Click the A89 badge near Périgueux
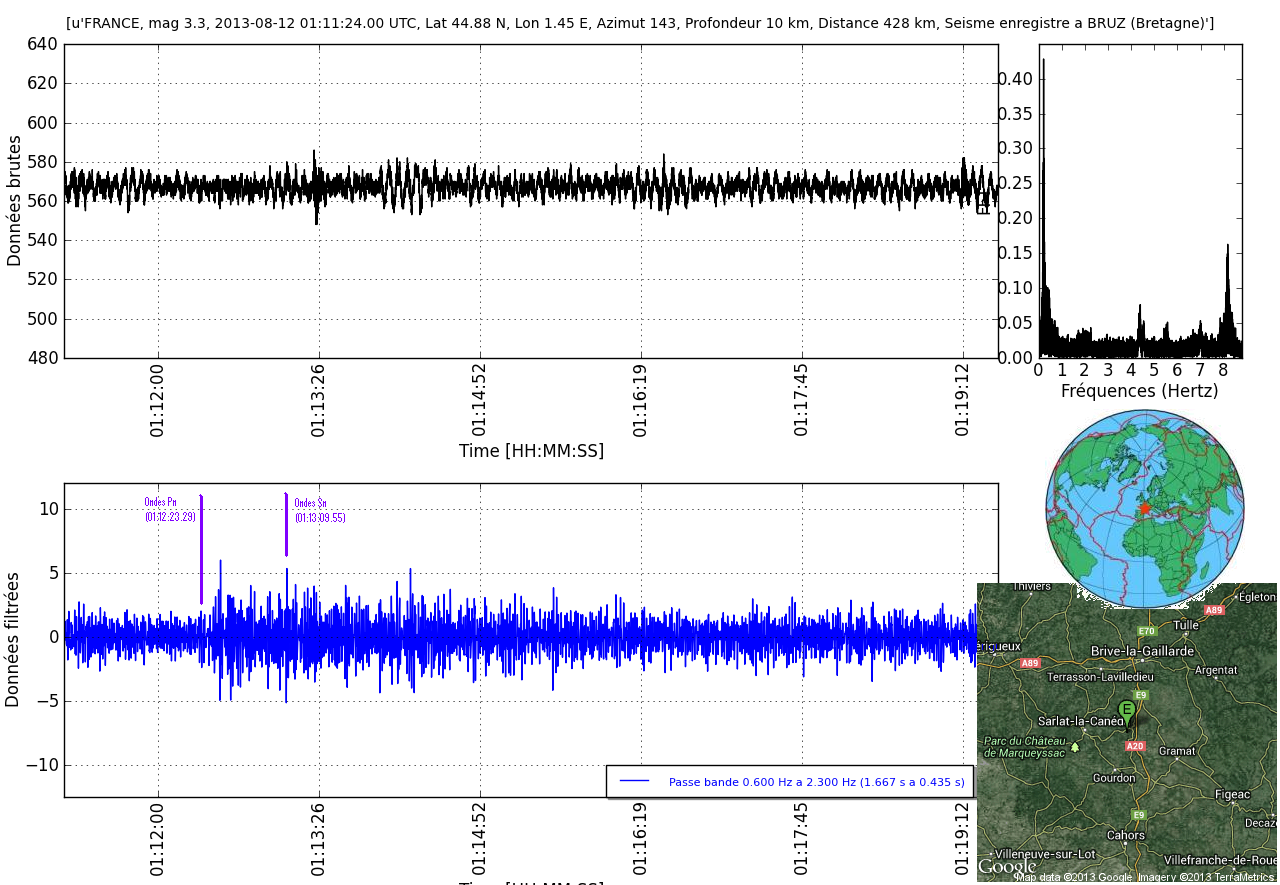 (x=1030, y=663)
